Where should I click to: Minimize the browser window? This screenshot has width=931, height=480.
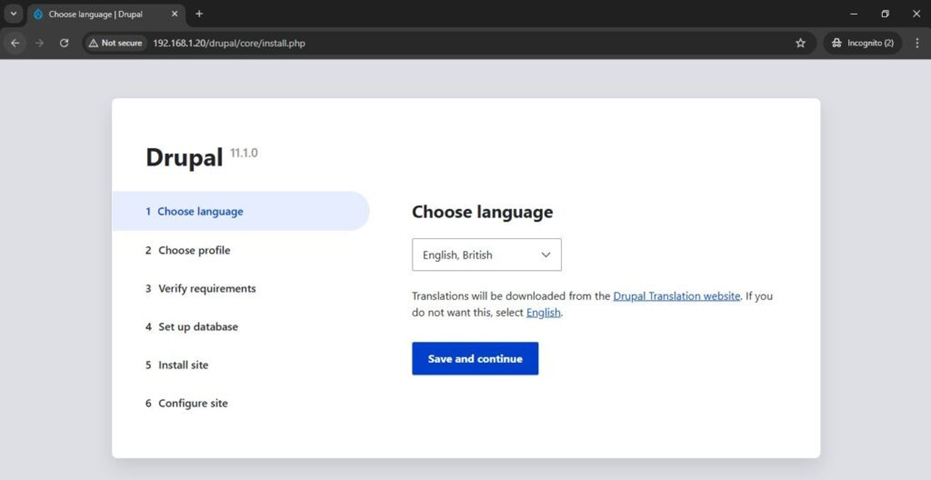[x=854, y=14]
